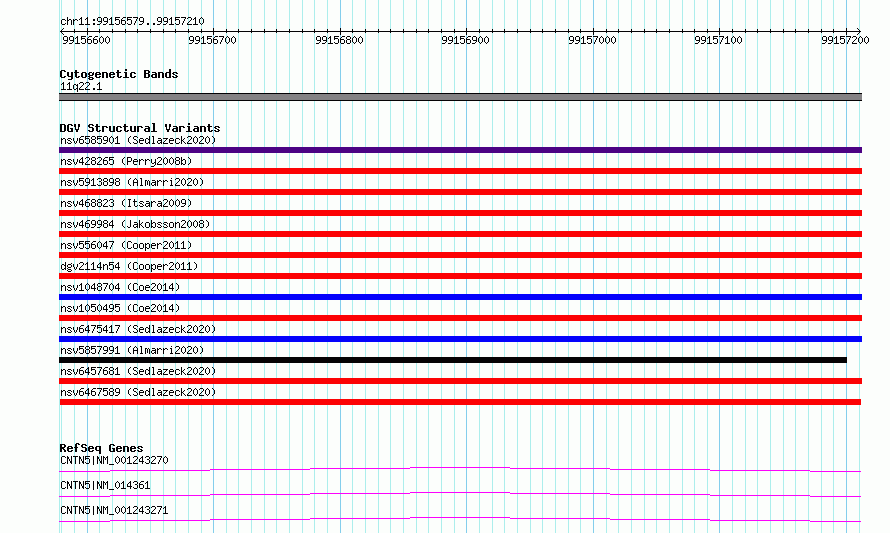Click the blue bar under nsv6475417
This screenshot has height=533, width=890.
click(460, 339)
